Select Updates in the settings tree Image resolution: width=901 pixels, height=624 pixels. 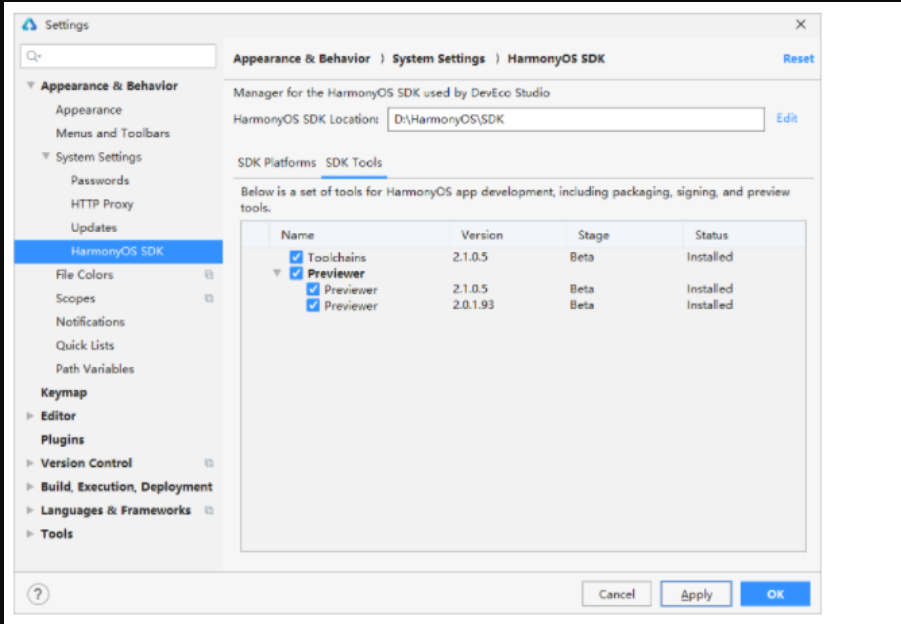pos(94,228)
